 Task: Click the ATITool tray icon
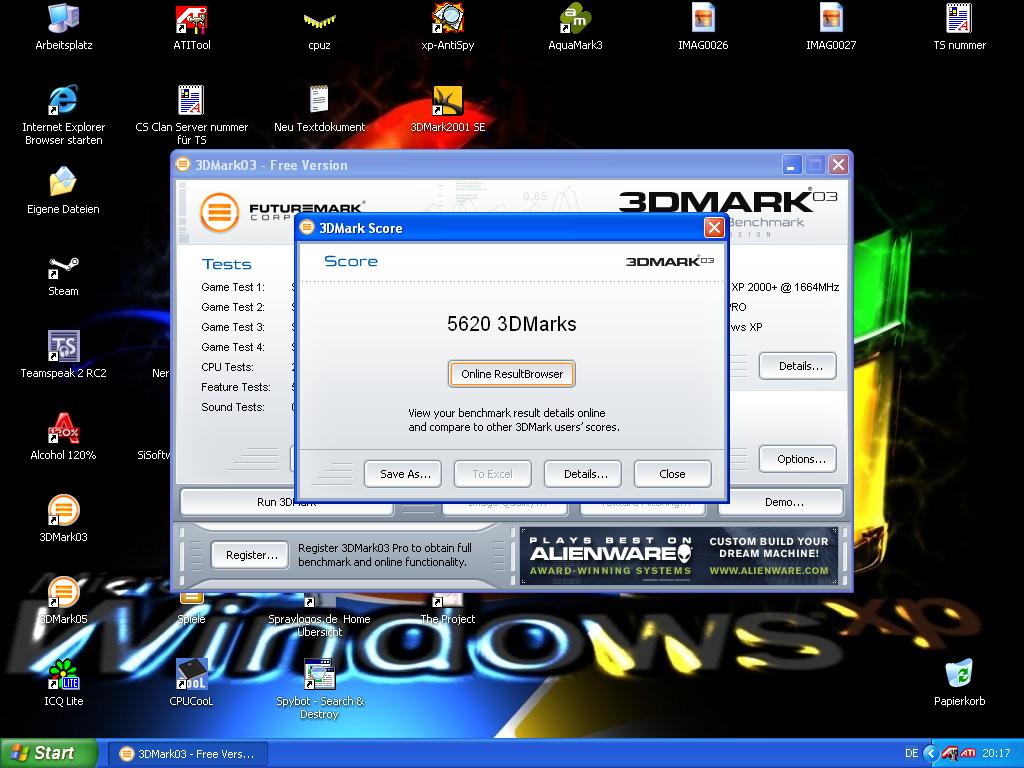950,754
